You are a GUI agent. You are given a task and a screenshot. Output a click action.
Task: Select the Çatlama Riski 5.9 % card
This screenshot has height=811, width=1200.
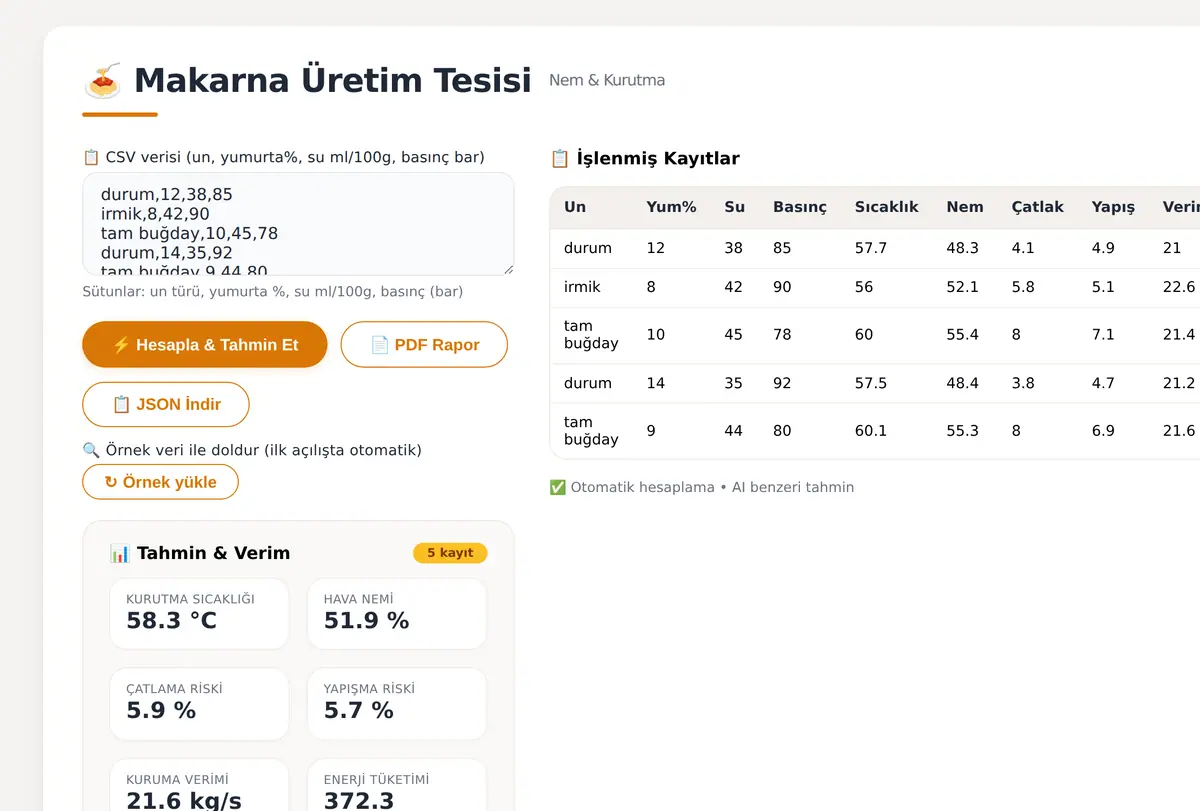point(199,704)
